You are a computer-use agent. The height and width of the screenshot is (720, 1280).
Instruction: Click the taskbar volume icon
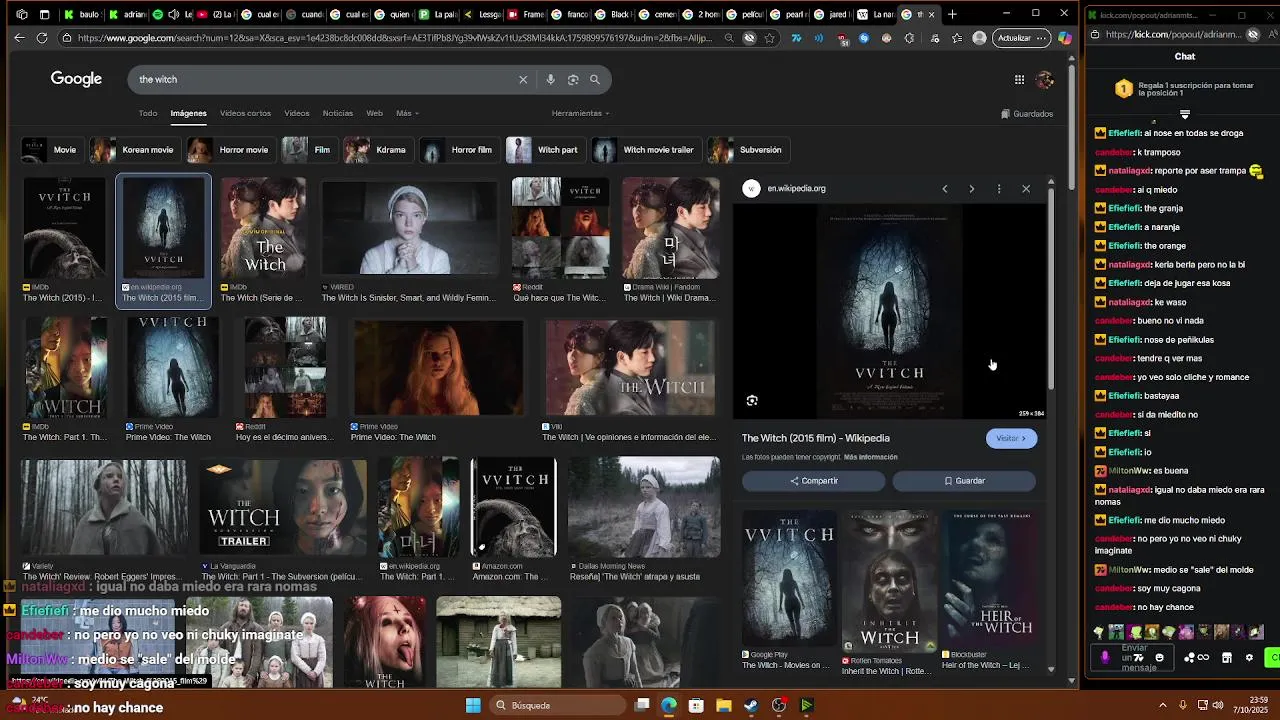pyautogui.click(x=1218, y=705)
